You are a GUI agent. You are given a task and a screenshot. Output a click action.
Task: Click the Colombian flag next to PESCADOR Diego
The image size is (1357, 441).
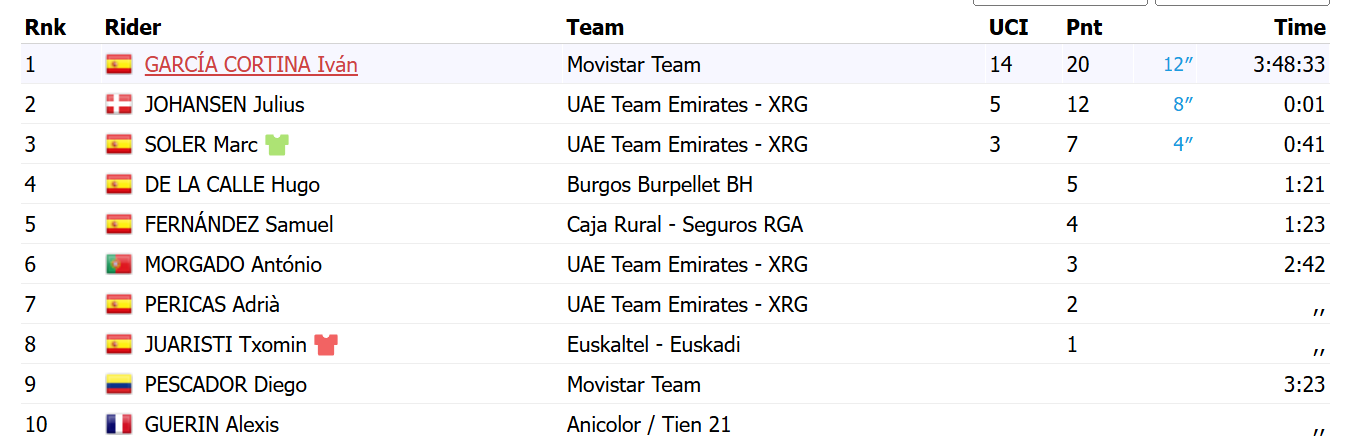tap(119, 385)
